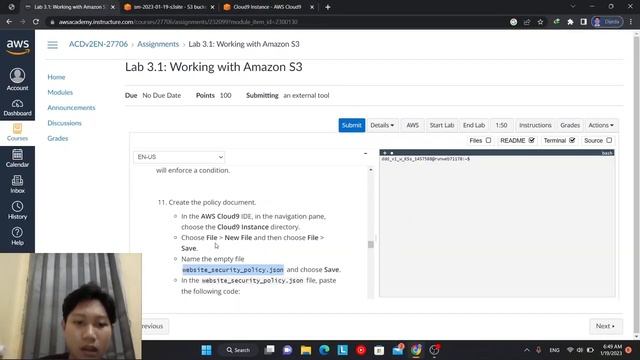The height and width of the screenshot is (360, 640).
Task: Toggle the Files checkbox
Action: tap(488, 140)
